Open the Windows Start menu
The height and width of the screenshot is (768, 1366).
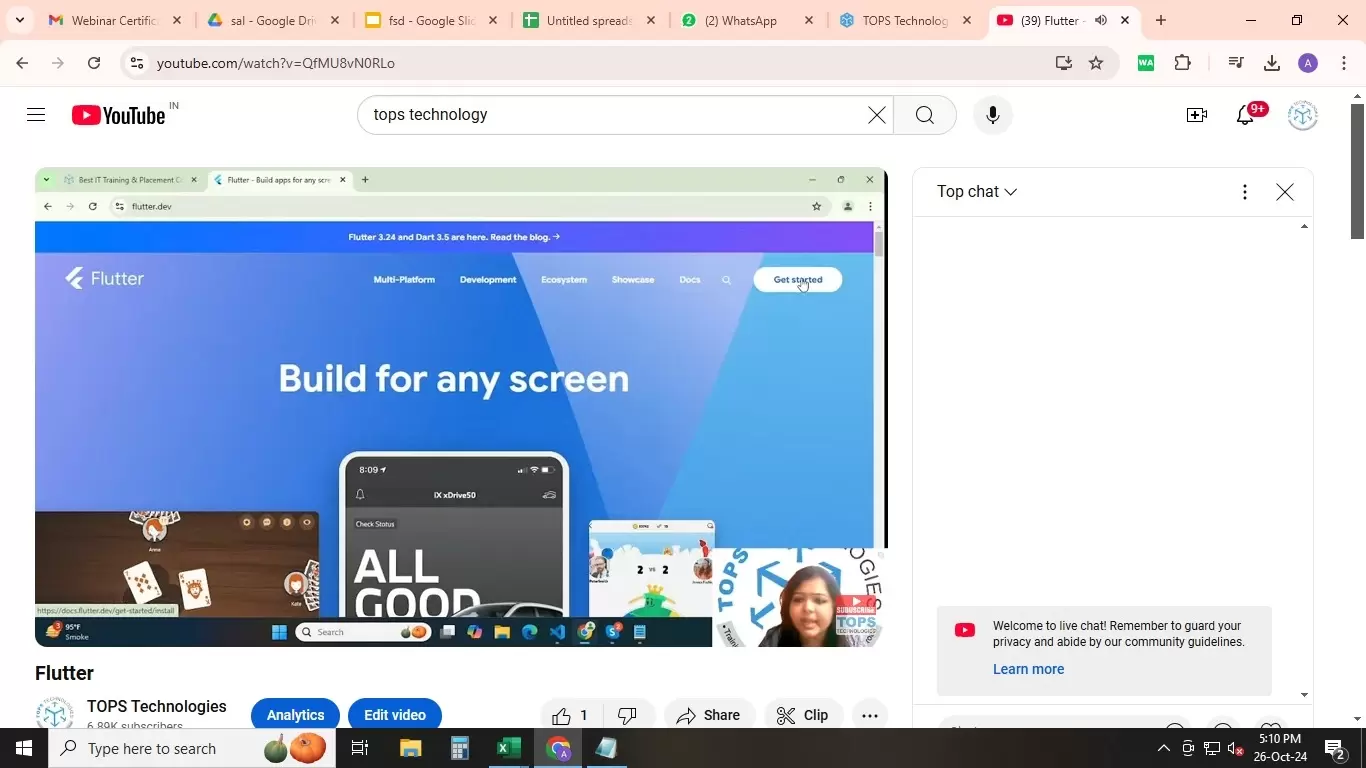(24, 748)
